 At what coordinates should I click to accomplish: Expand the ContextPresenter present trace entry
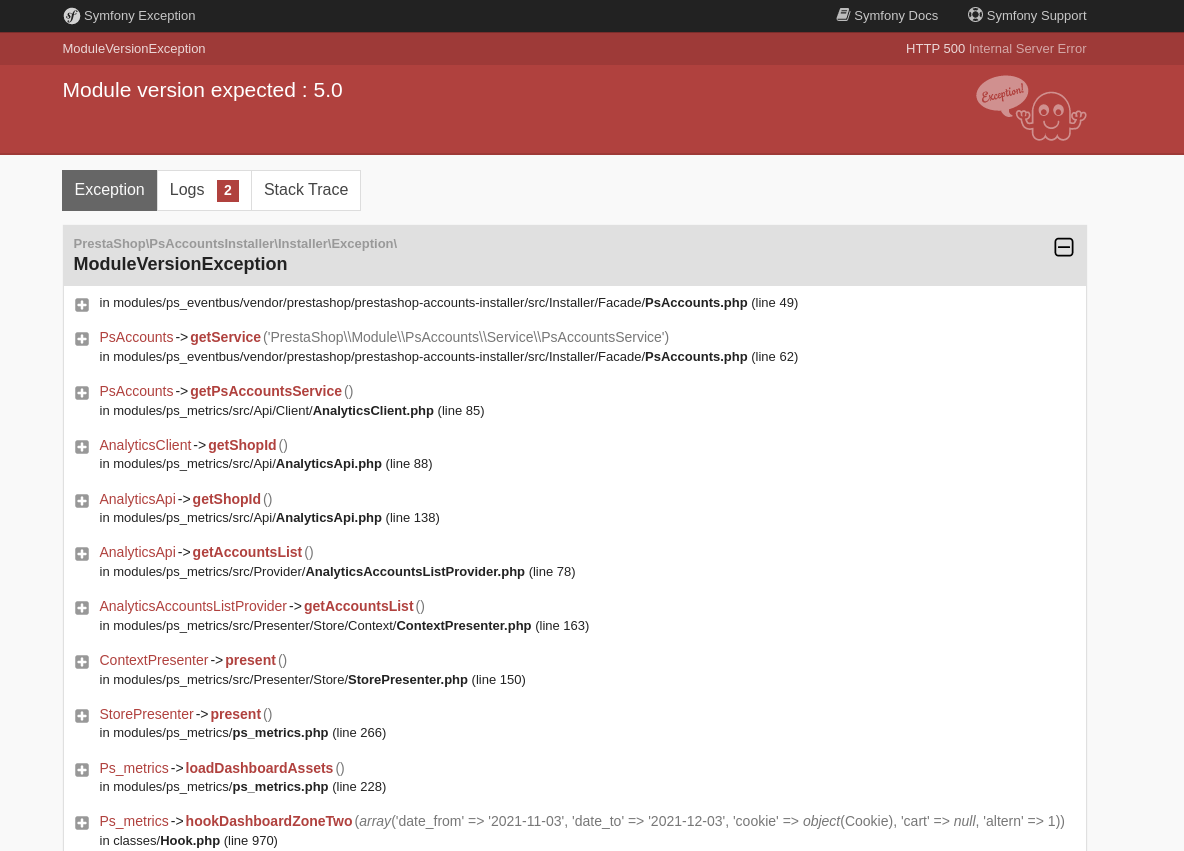[82, 662]
